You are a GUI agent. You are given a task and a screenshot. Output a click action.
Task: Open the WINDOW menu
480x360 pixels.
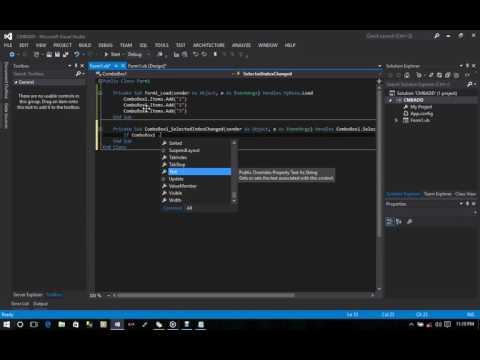[268, 45]
